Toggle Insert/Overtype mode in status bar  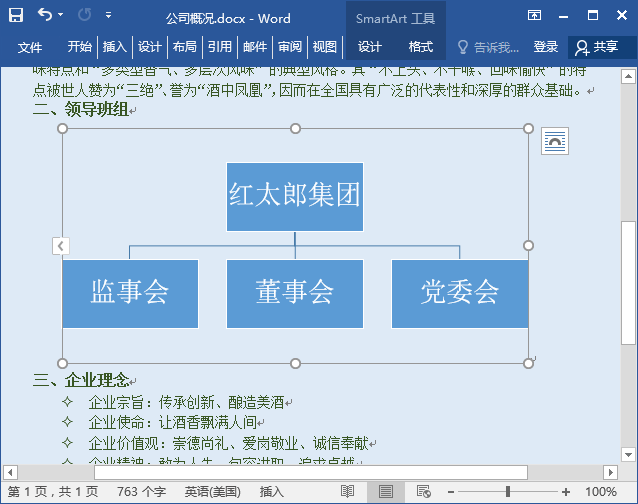point(271,491)
